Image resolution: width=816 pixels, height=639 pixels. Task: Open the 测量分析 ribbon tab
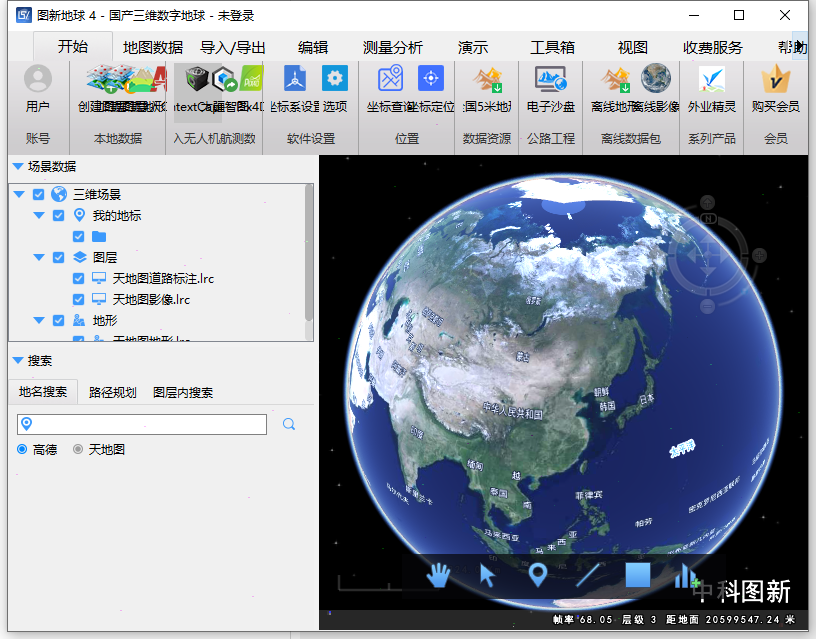coord(393,47)
